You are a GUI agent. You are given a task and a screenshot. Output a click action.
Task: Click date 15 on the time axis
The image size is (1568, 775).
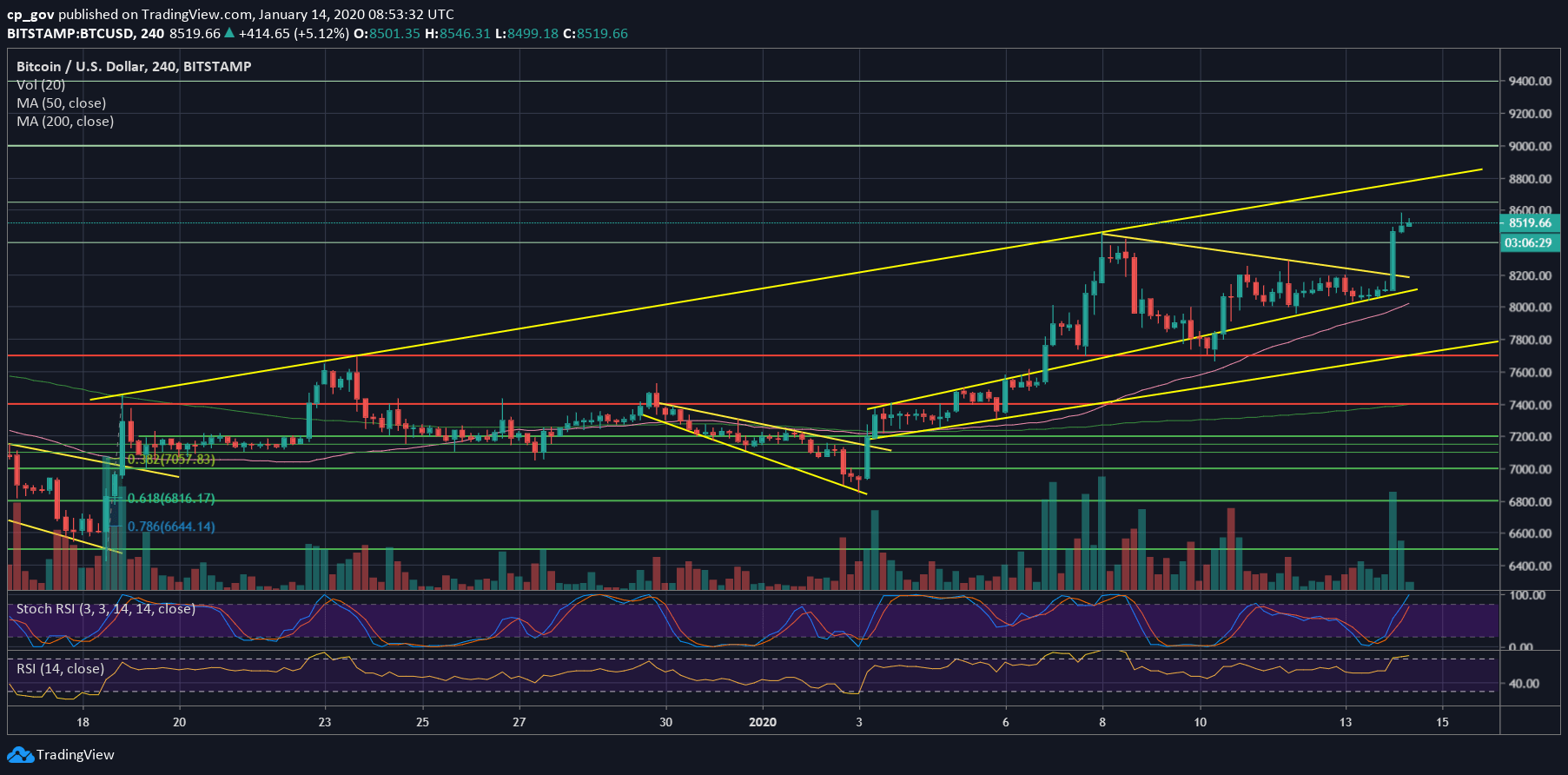(1442, 722)
